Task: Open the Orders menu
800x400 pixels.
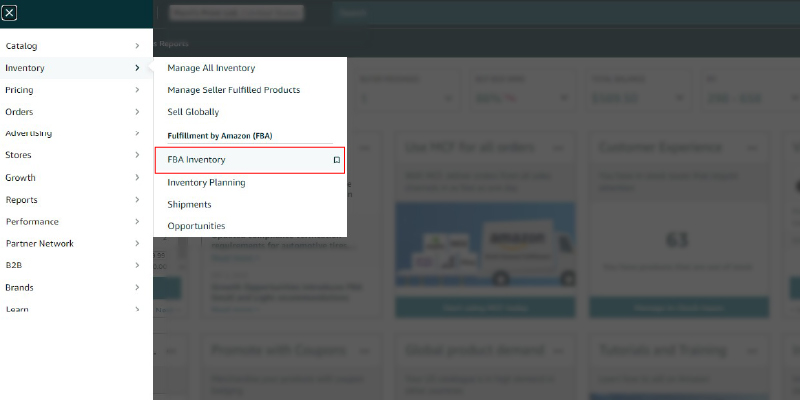Action: 19,112
